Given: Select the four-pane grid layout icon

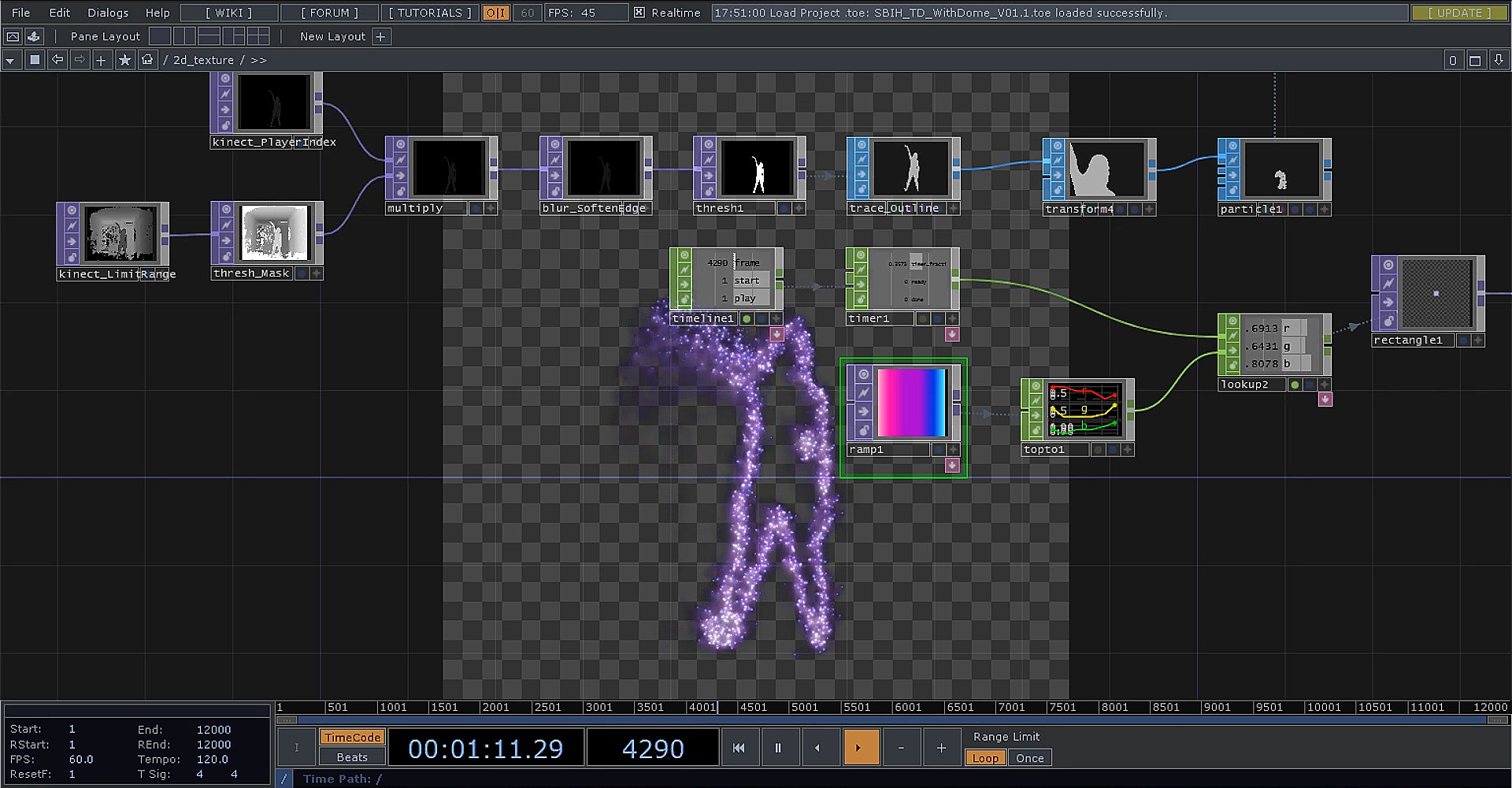Looking at the screenshot, I should pos(258,36).
